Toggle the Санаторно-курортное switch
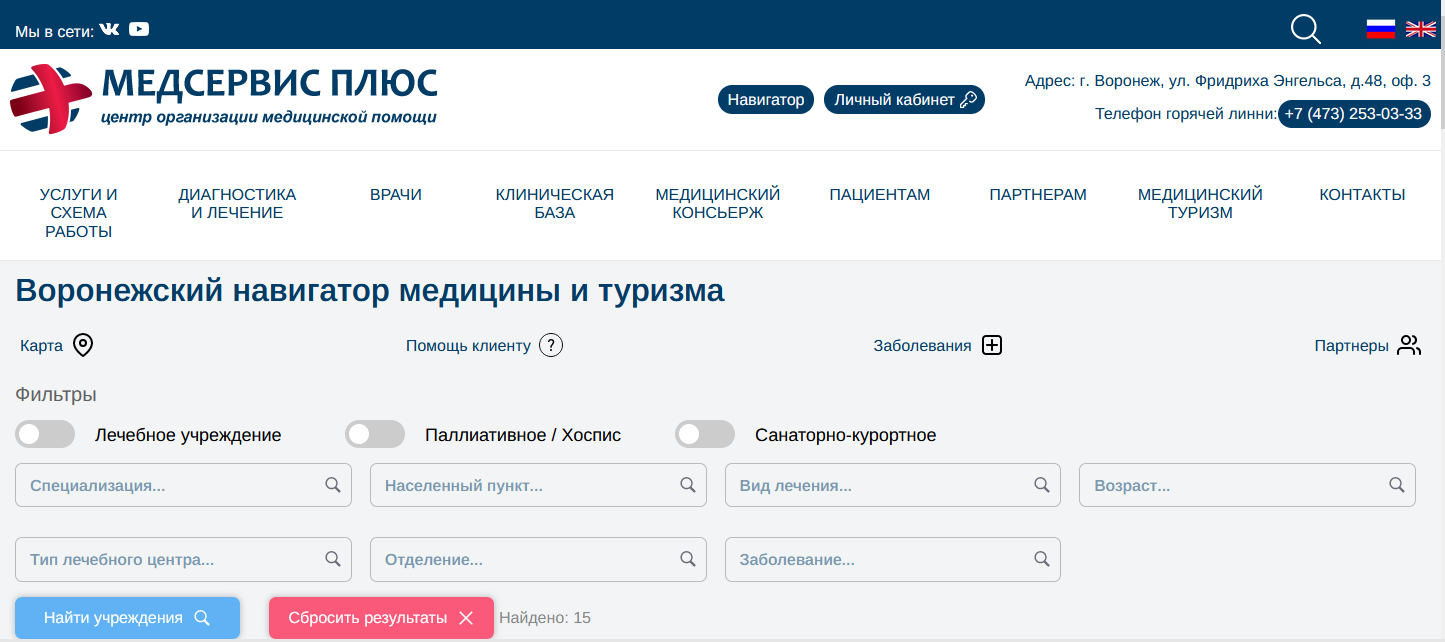Viewport: 1445px width, 642px height. (705, 434)
